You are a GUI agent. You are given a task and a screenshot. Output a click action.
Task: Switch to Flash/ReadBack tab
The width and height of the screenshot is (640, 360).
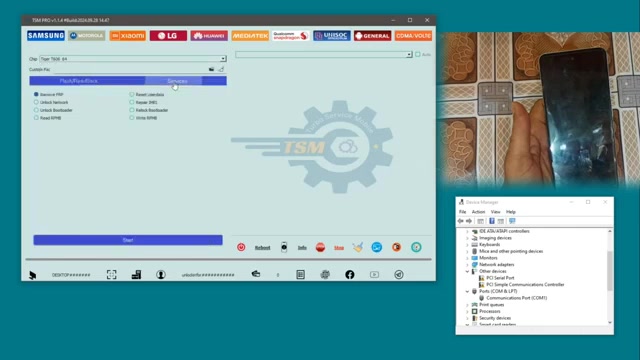point(78,81)
